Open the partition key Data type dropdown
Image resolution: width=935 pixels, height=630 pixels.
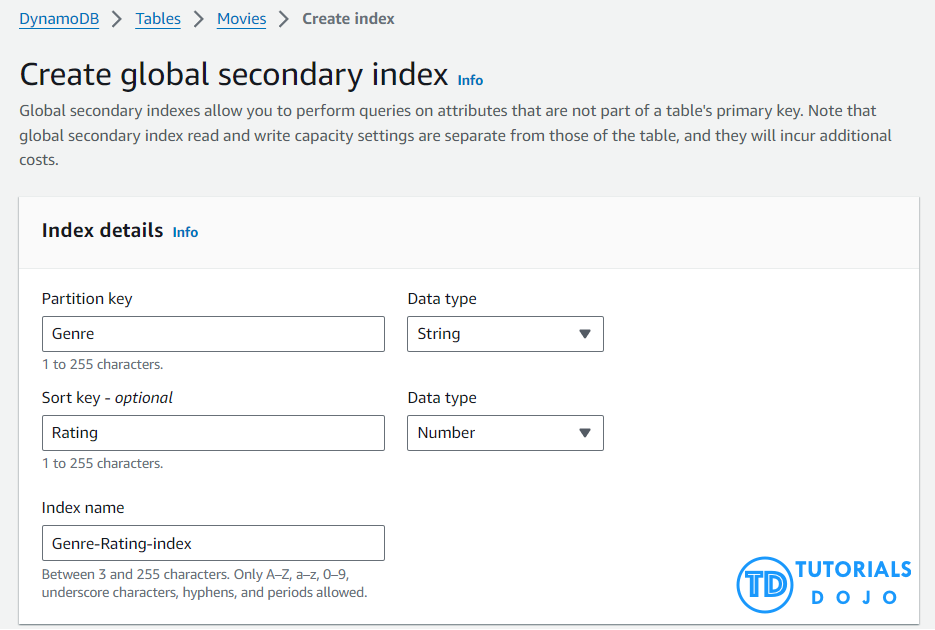tap(505, 334)
